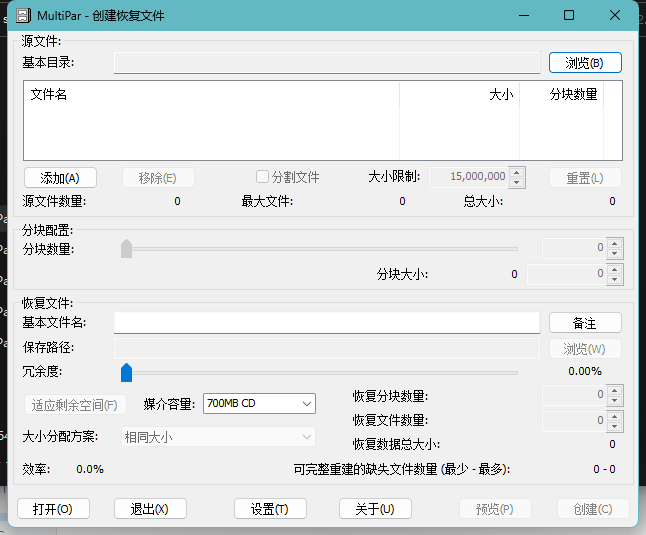646x535 pixels.
Task: Click the 备注 comment button
Action: point(585,323)
